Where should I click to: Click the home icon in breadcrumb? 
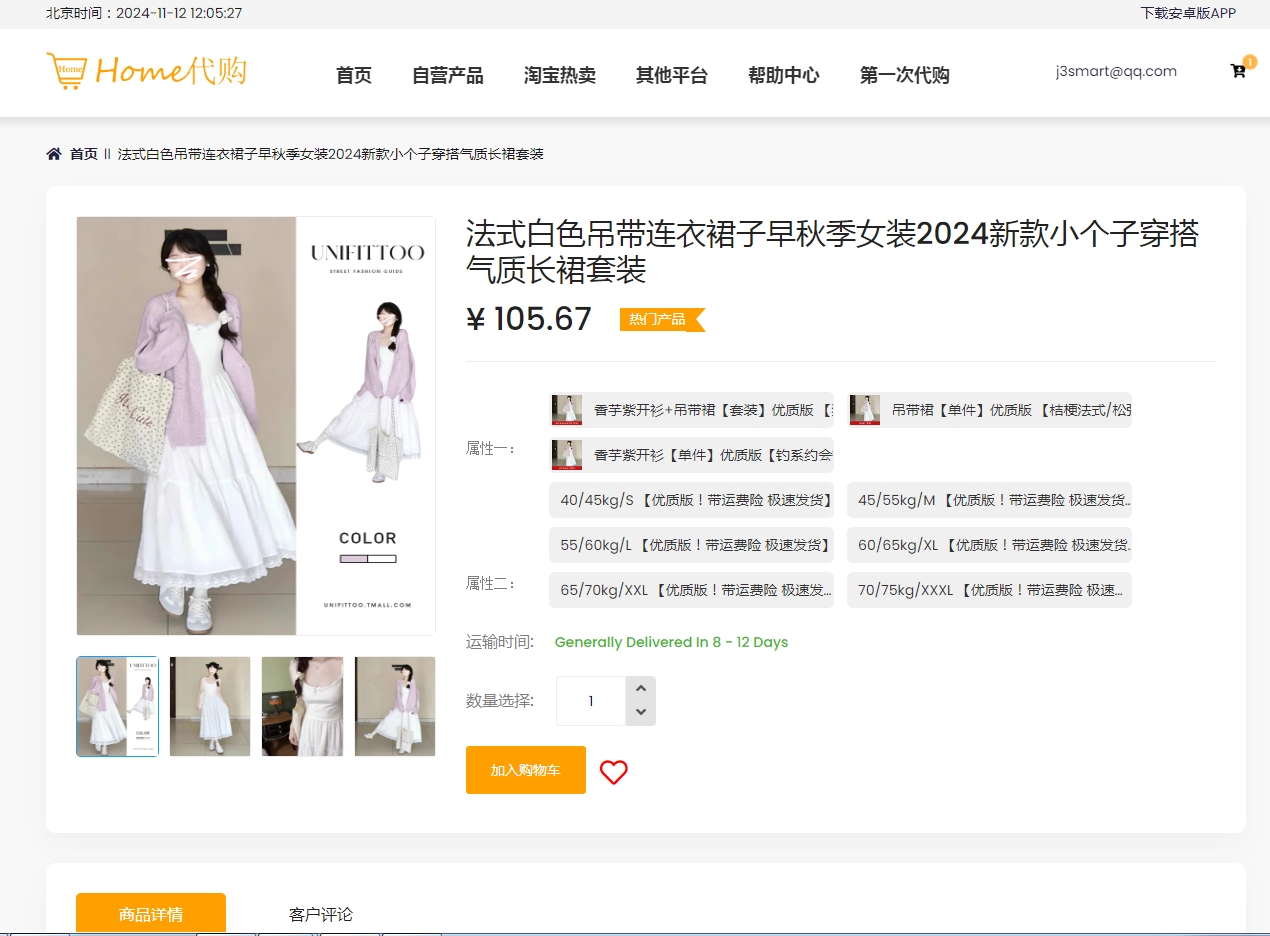[x=54, y=154]
